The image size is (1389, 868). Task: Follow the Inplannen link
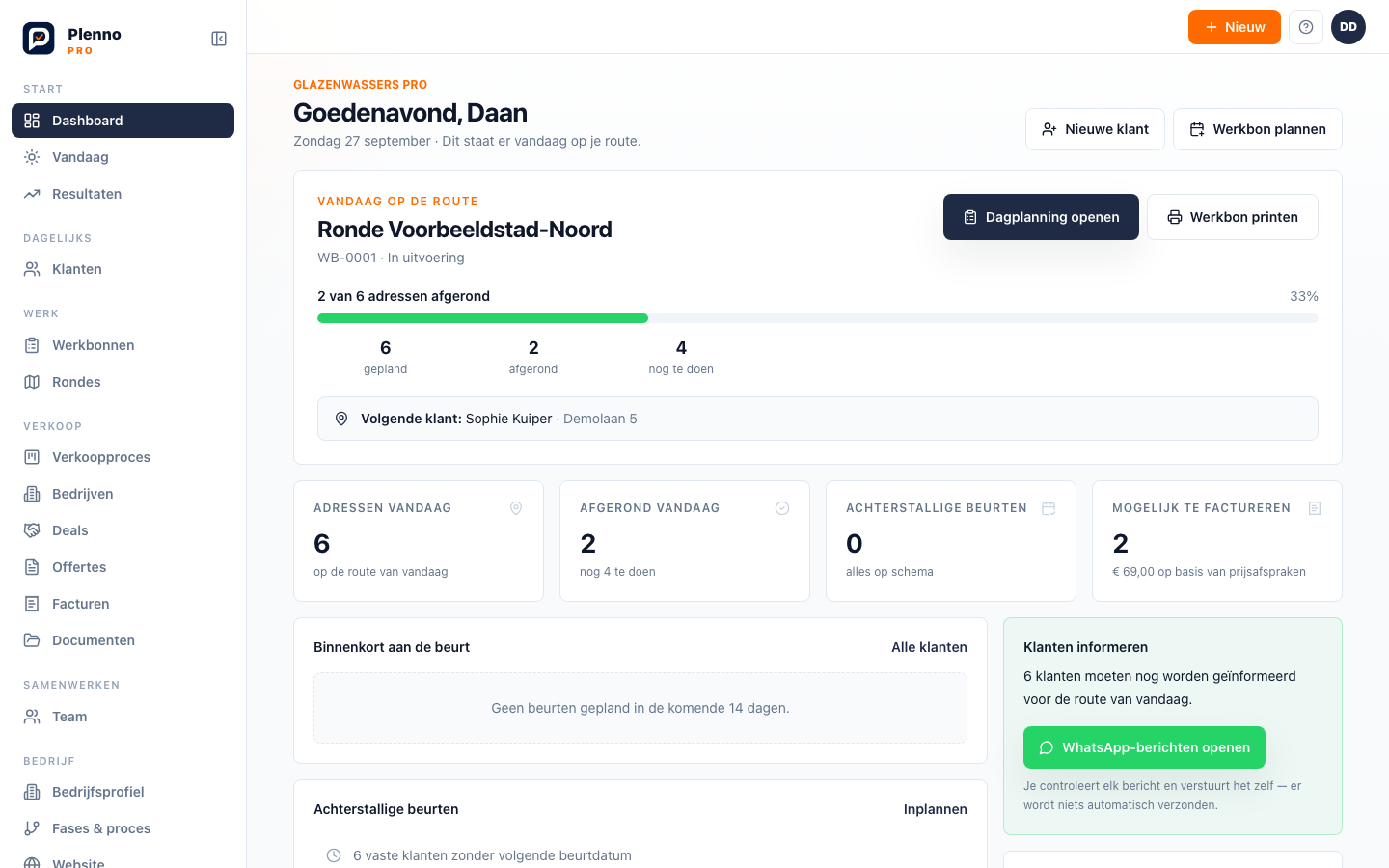click(x=936, y=809)
